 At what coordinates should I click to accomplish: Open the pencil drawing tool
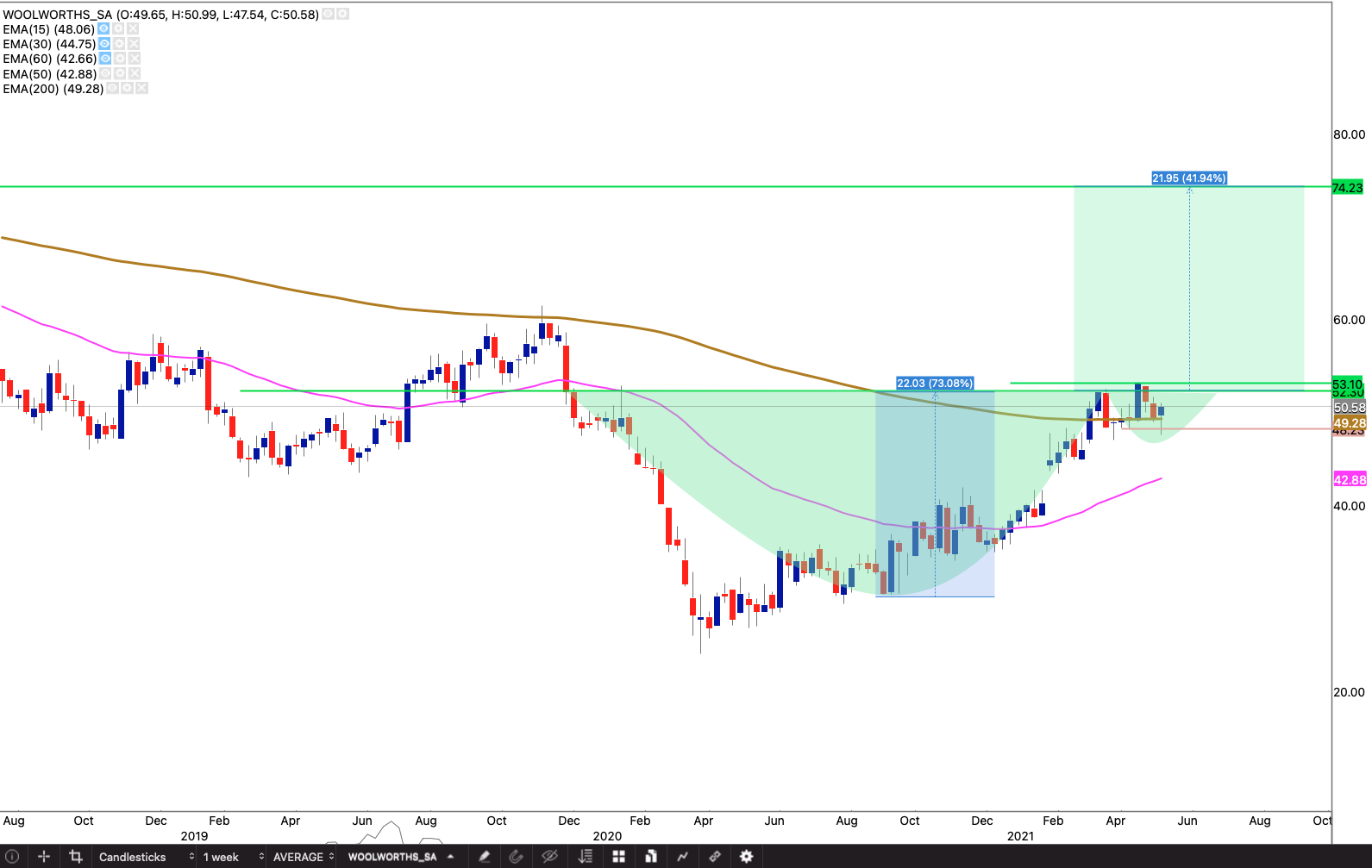(485, 857)
